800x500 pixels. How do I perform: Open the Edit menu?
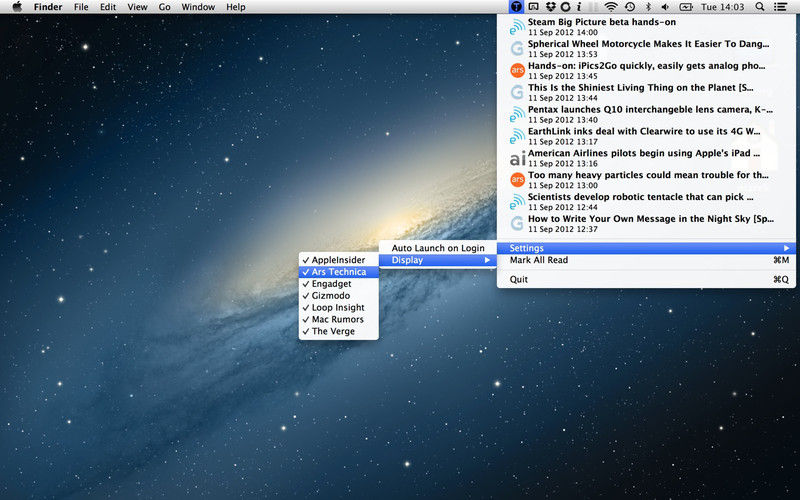tap(108, 7)
